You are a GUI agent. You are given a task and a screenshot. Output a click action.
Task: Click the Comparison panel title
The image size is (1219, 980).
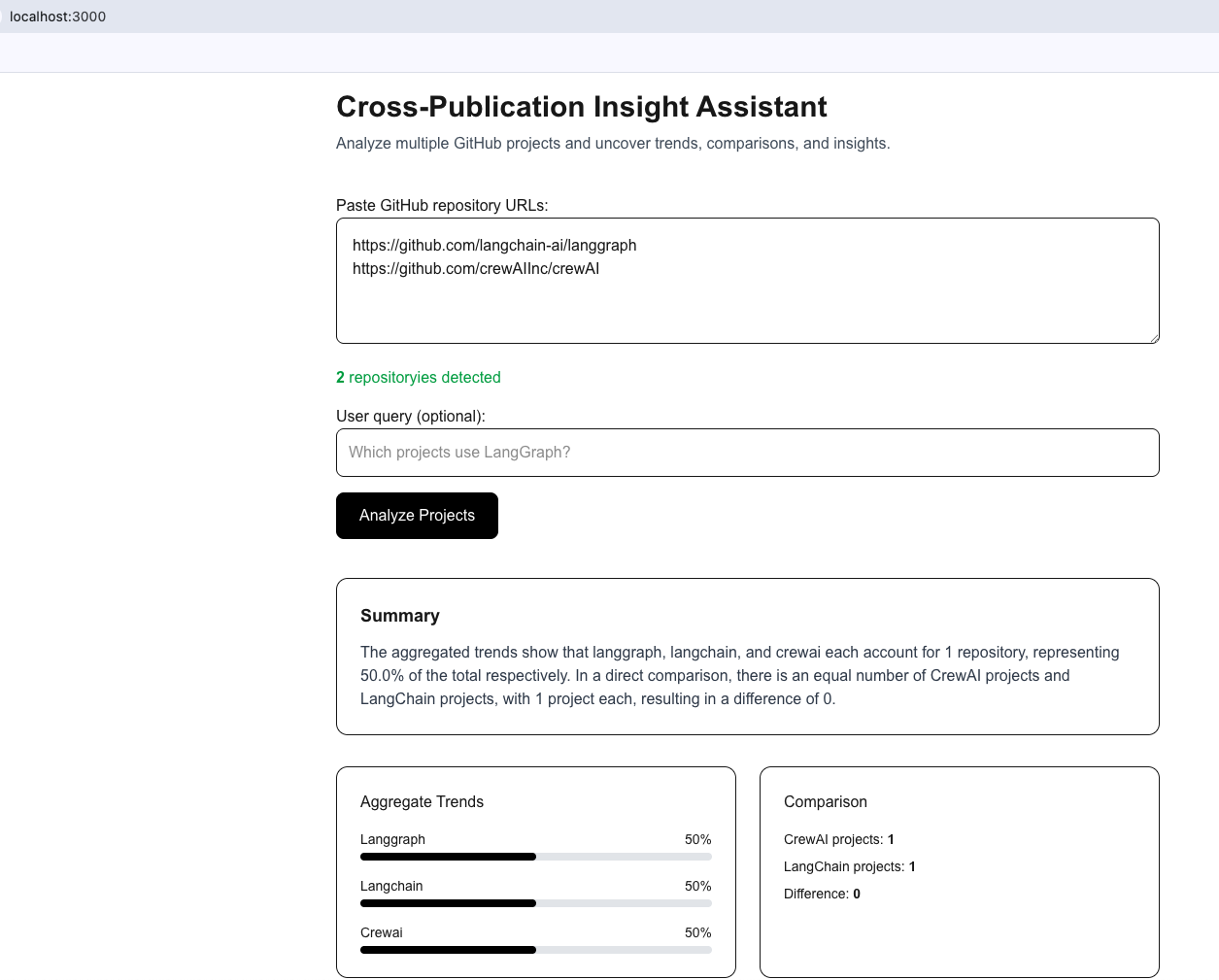click(826, 802)
